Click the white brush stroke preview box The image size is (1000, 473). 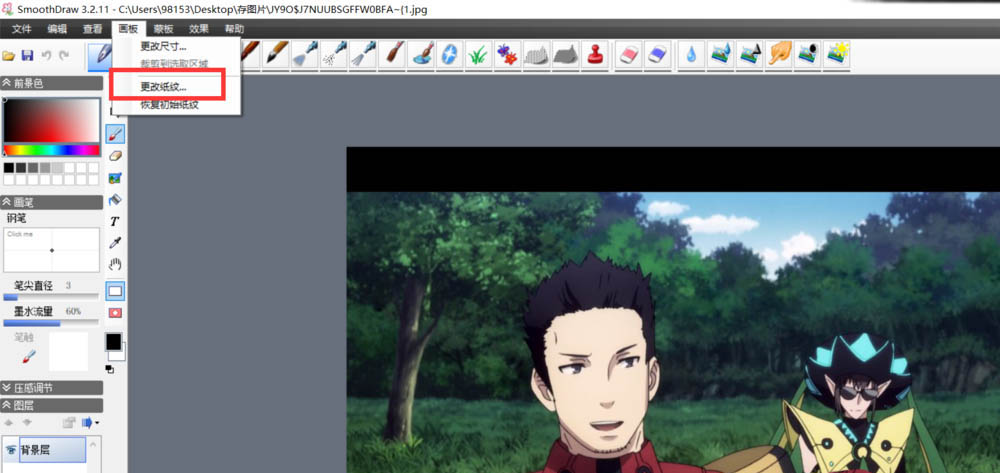68,351
